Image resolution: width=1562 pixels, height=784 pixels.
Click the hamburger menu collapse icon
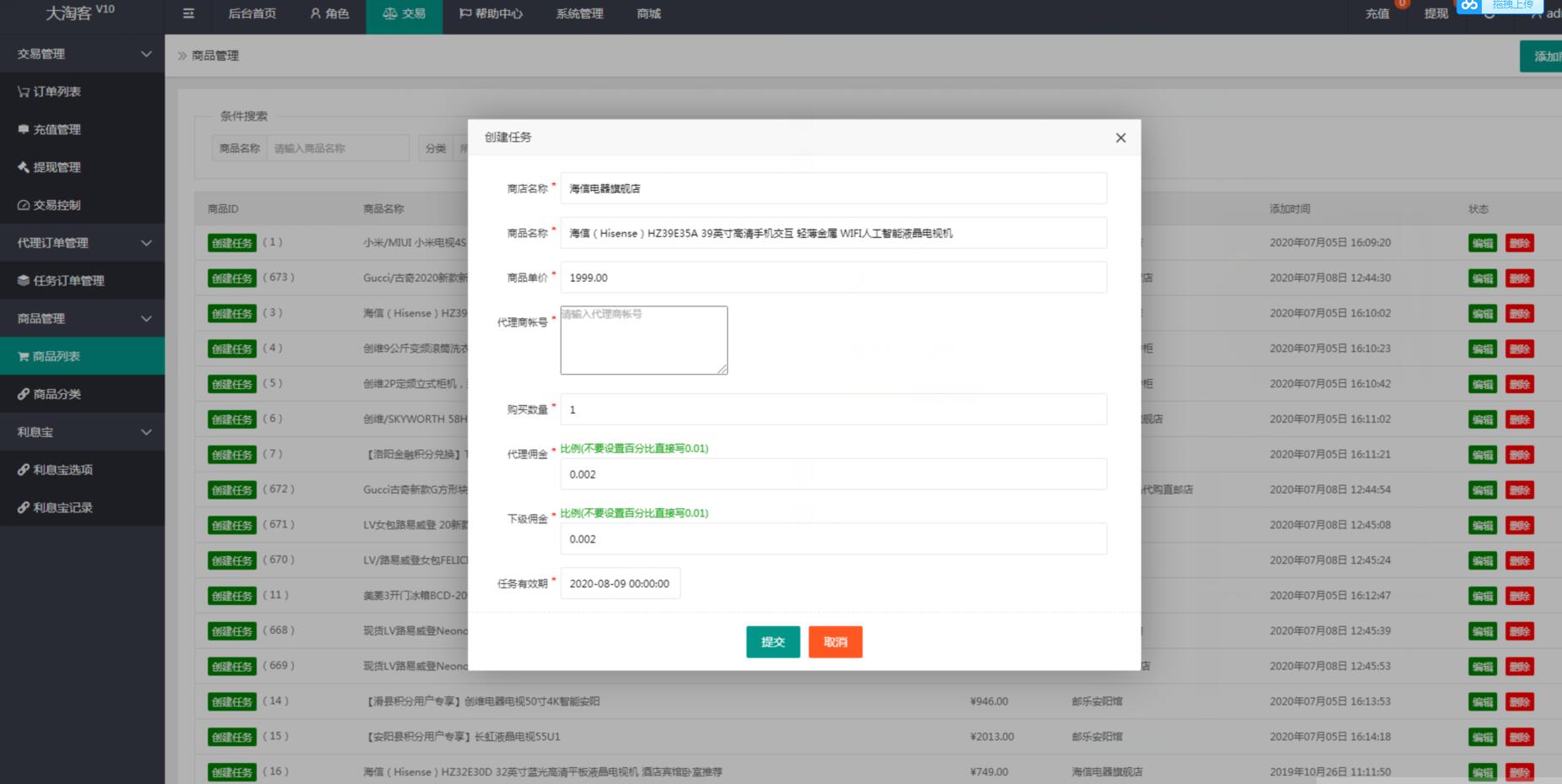188,14
